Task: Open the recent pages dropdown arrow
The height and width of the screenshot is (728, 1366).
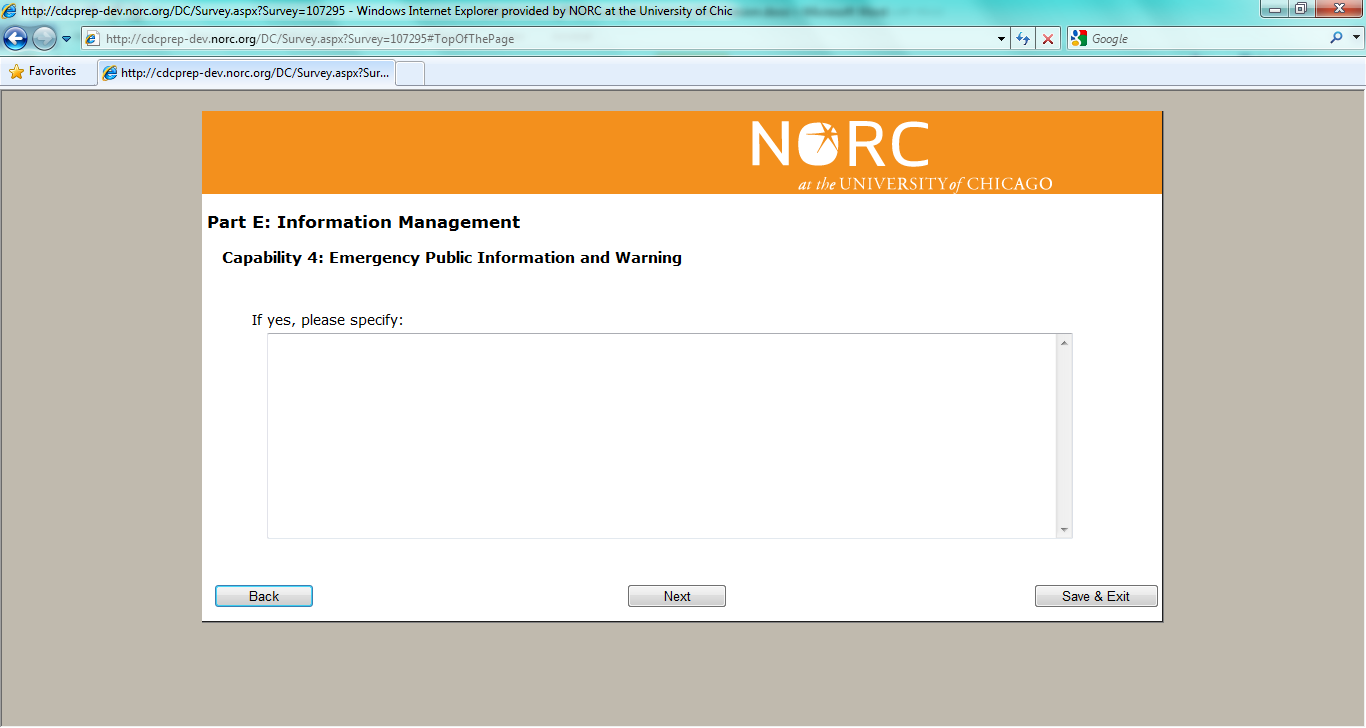Action: click(67, 39)
